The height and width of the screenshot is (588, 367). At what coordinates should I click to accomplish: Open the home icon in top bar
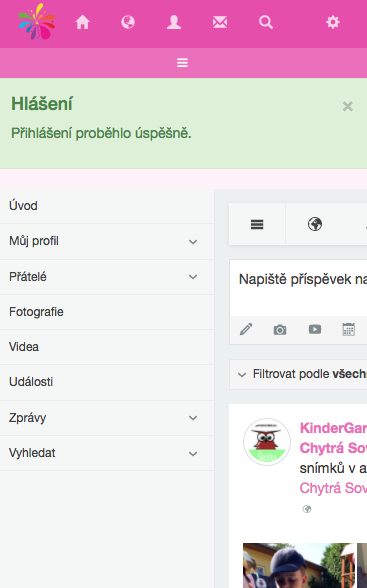(82, 22)
